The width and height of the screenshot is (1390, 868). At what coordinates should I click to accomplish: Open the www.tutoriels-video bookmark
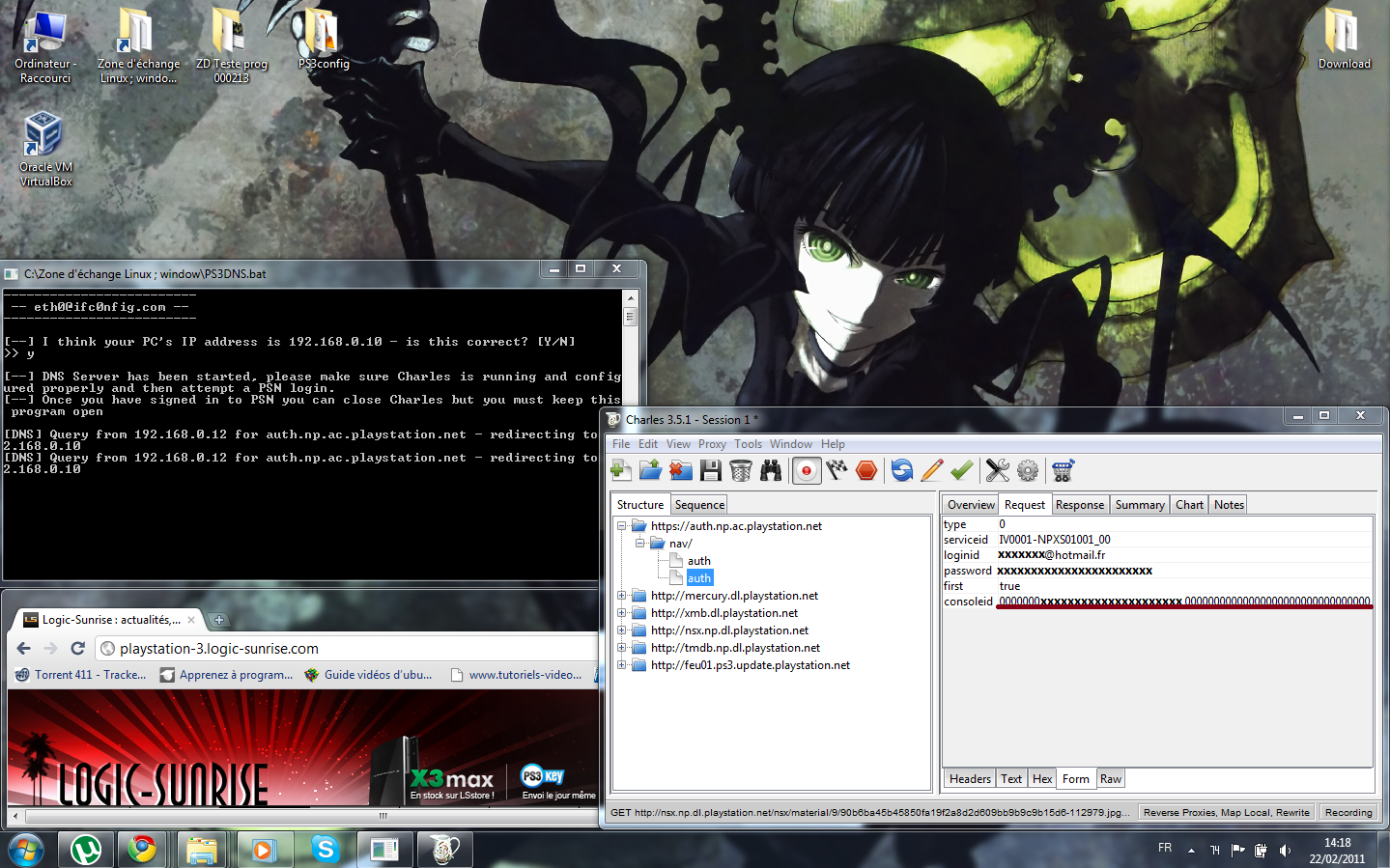516,675
